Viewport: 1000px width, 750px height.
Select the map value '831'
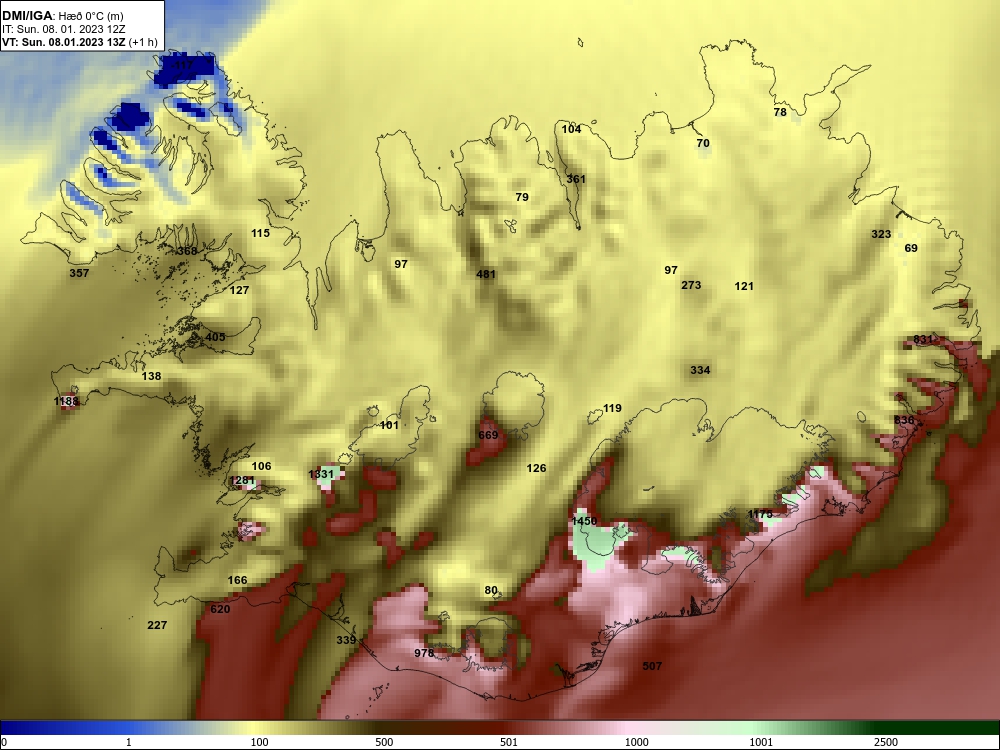tap(923, 339)
